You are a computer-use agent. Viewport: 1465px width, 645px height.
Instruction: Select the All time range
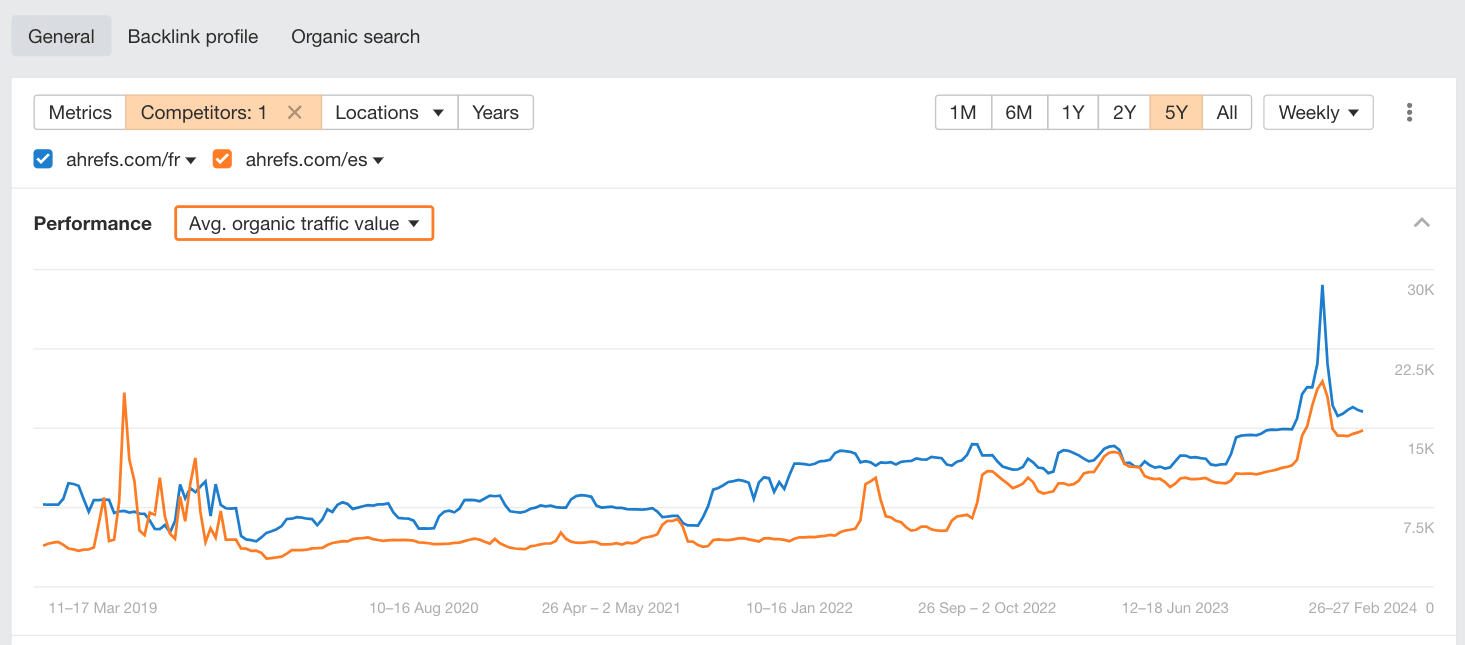point(1227,112)
